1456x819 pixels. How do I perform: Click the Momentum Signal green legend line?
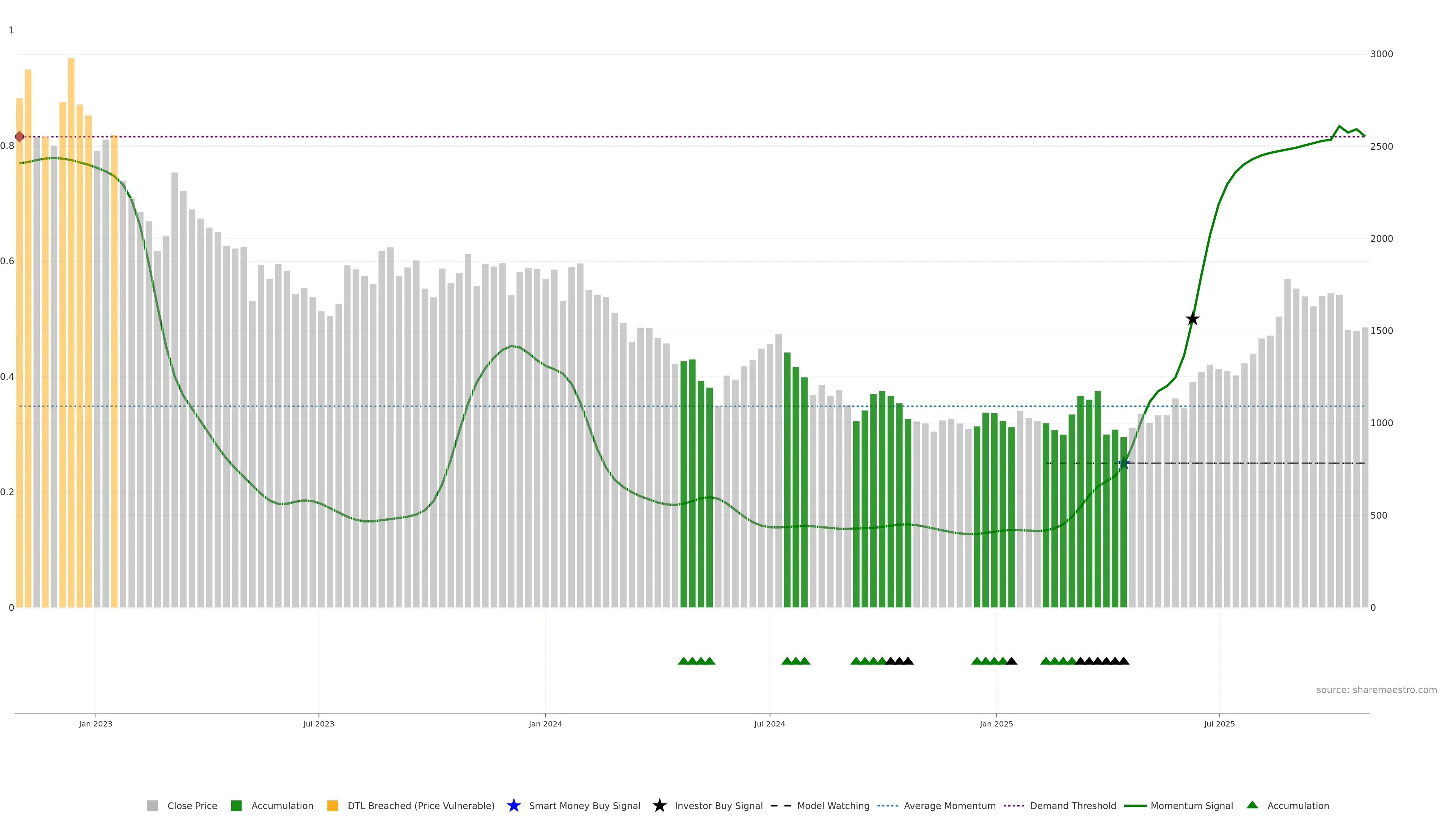[1135, 805]
